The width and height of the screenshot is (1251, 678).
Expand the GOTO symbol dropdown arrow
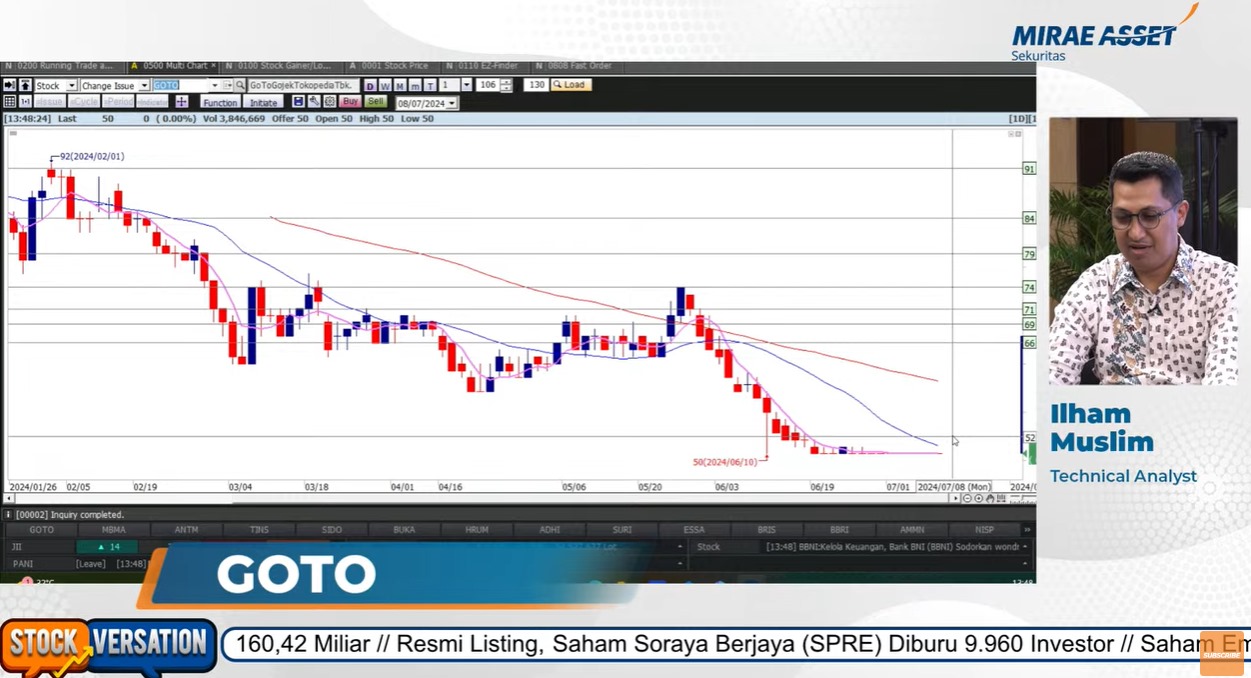point(214,86)
